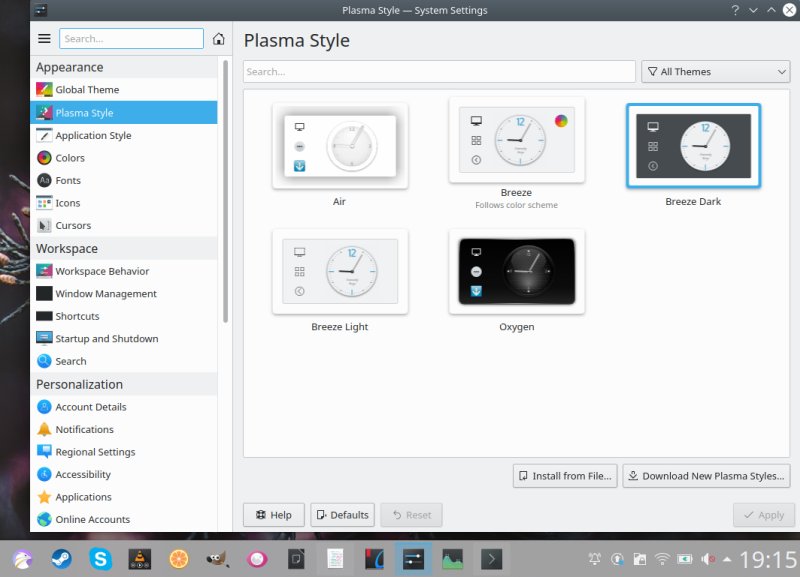Open Colors settings in sidebar

point(70,158)
